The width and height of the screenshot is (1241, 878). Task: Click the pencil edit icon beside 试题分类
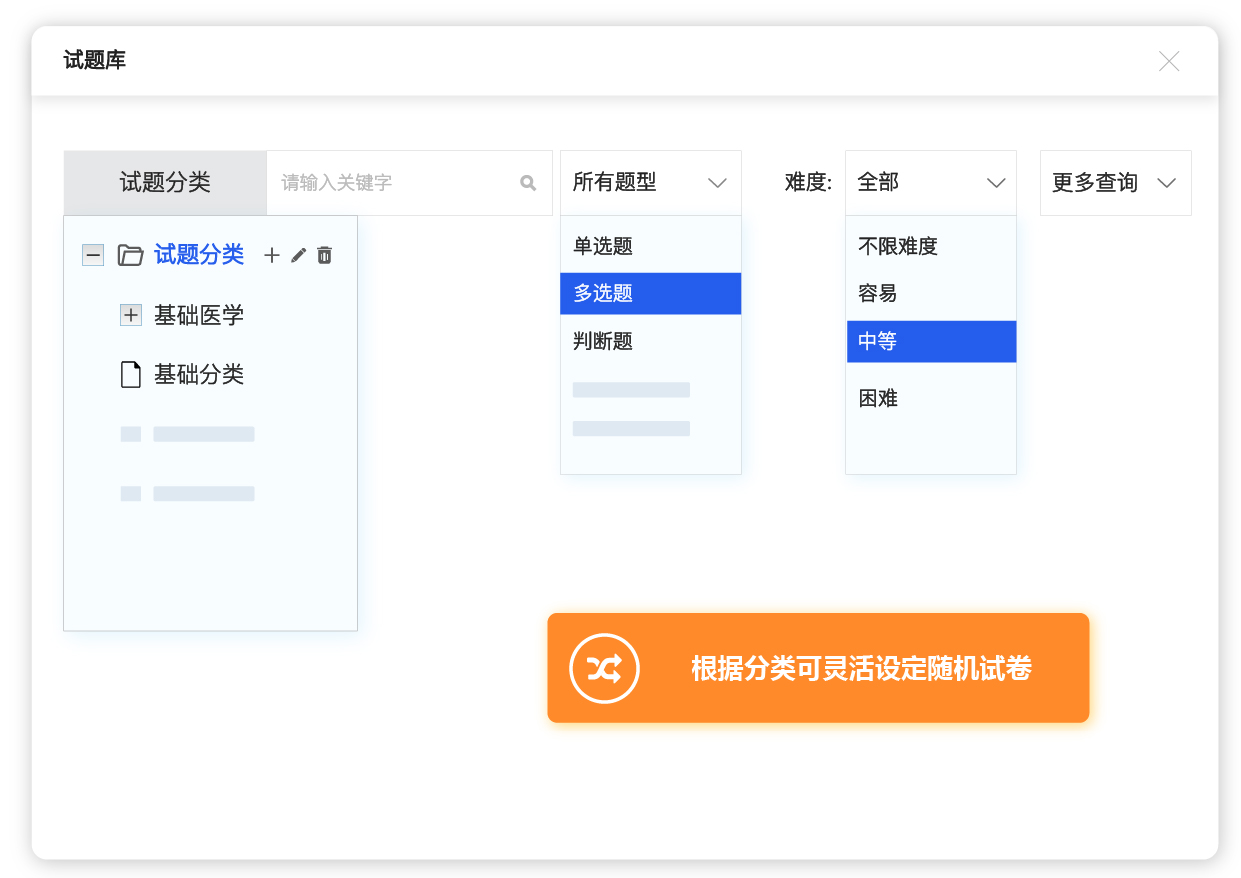point(298,256)
